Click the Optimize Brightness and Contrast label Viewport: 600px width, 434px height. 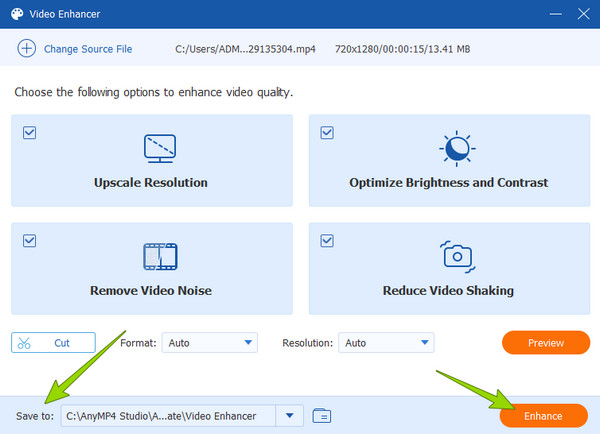pyautogui.click(x=448, y=183)
